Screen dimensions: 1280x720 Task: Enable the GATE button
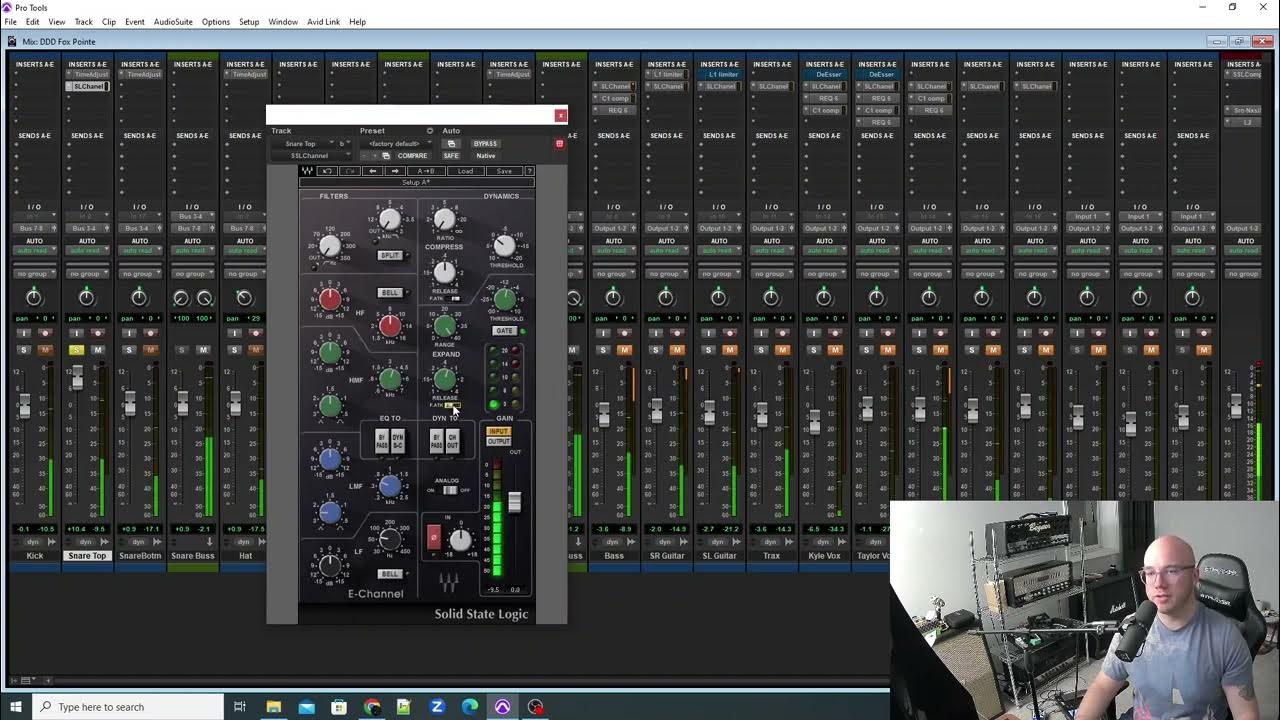tap(504, 331)
